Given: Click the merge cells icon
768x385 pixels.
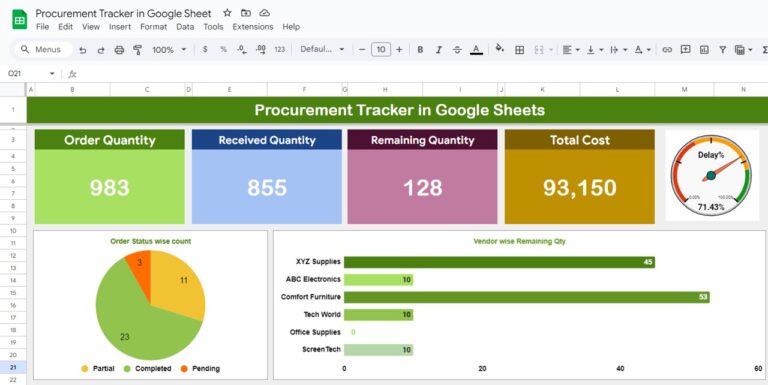Looking at the screenshot, I should [x=539, y=49].
